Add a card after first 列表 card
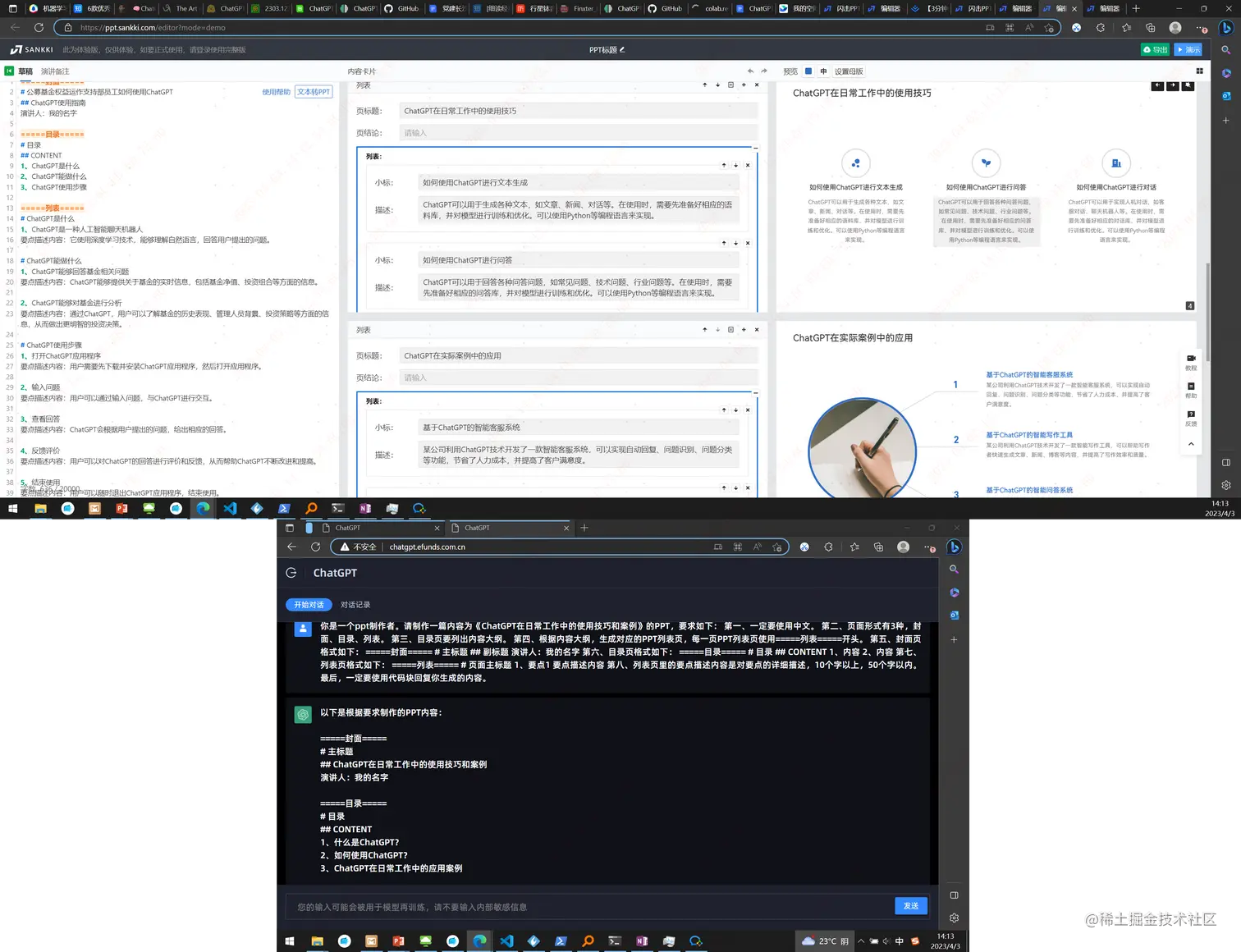The width and height of the screenshot is (1241, 952). click(x=744, y=85)
